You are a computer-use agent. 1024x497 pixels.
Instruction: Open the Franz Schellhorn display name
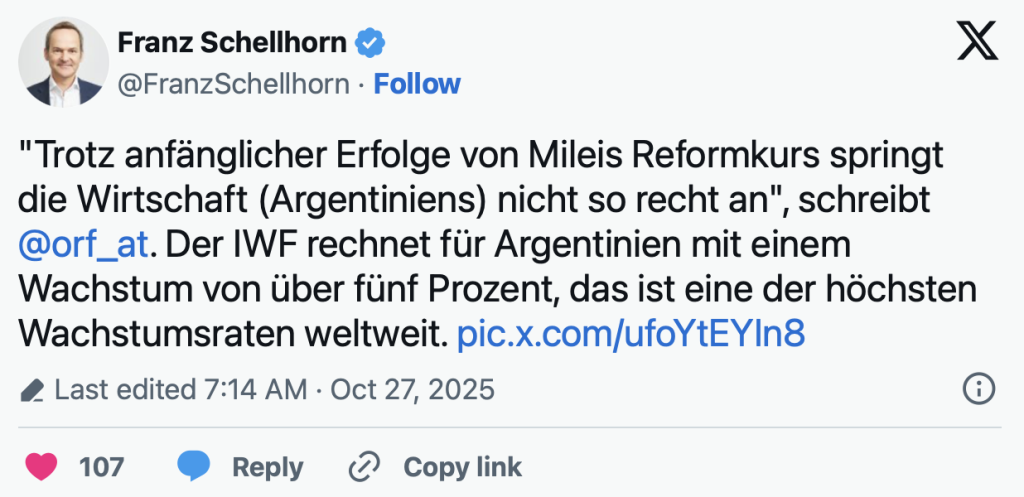point(233,43)
